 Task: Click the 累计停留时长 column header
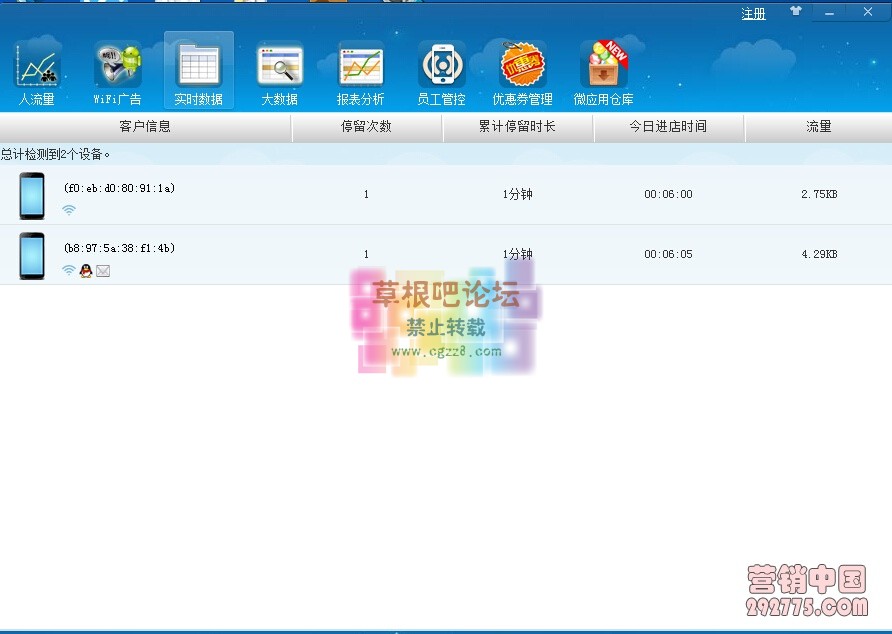pyautogui.click(x=518, y=127)
